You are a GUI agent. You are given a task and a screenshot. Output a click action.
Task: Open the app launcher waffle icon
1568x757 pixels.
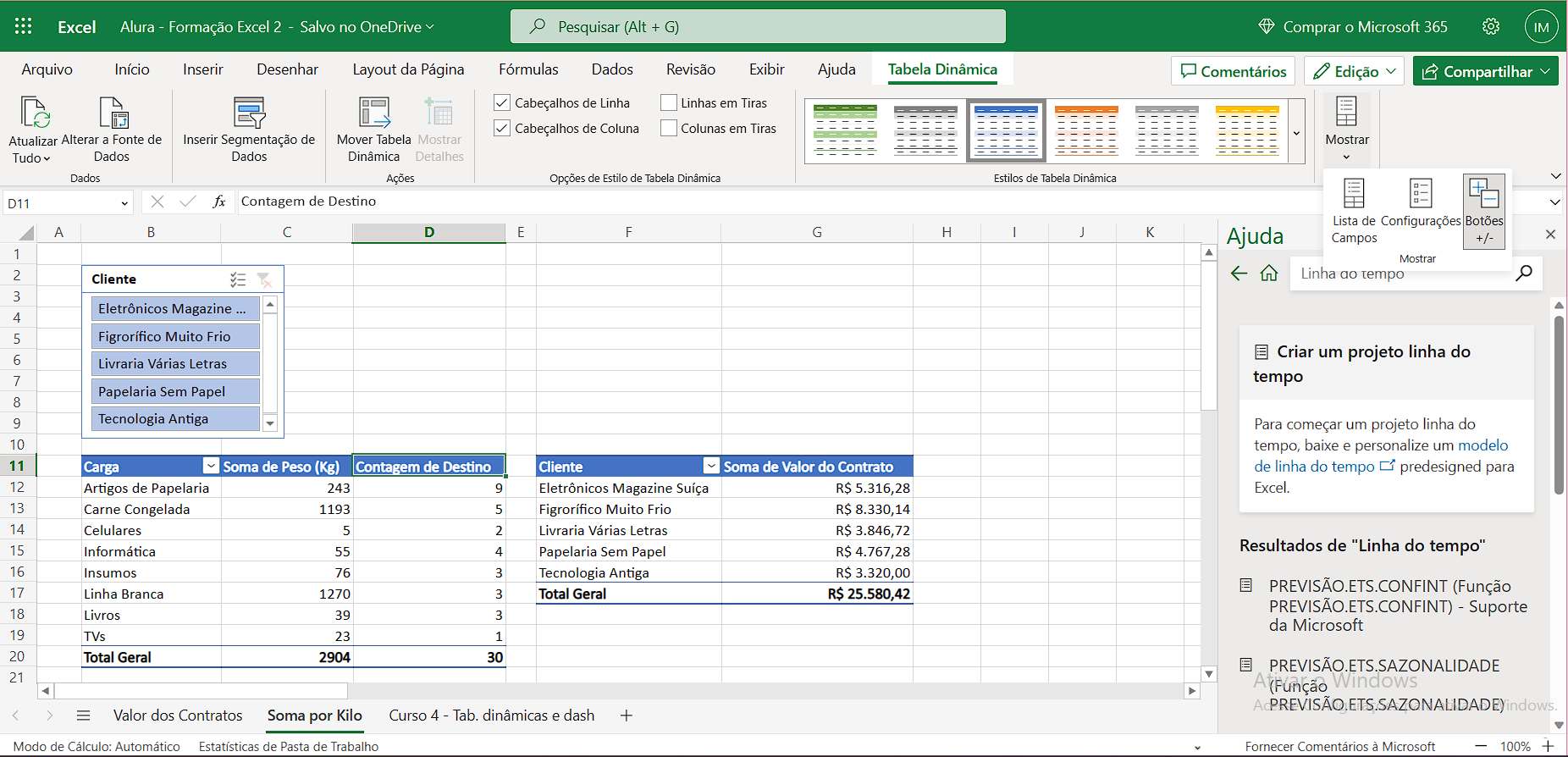coord(24,26)
